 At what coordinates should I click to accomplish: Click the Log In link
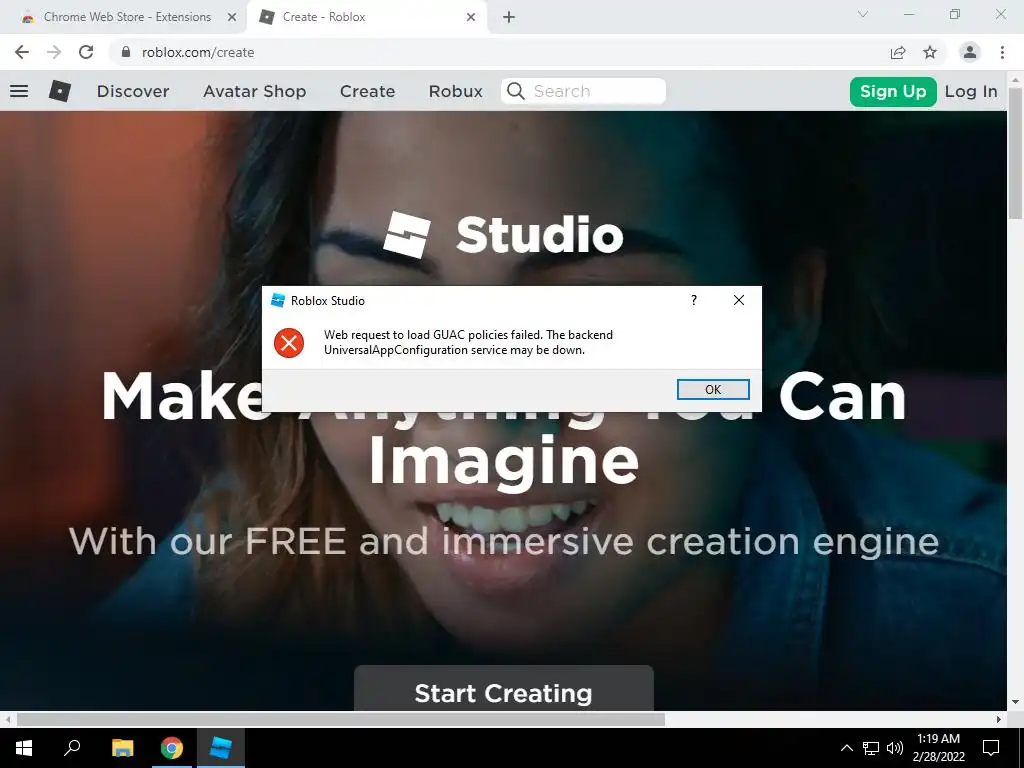(x=971, y=91)
